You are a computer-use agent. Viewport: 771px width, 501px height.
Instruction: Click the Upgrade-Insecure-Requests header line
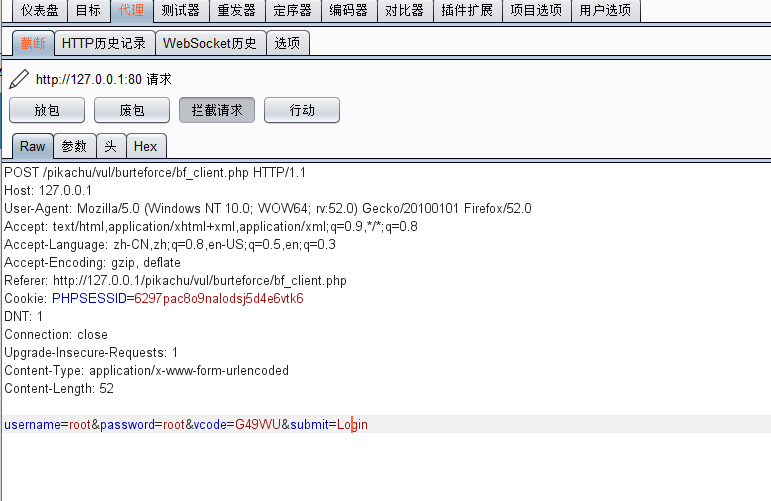(x=91, y=353)
